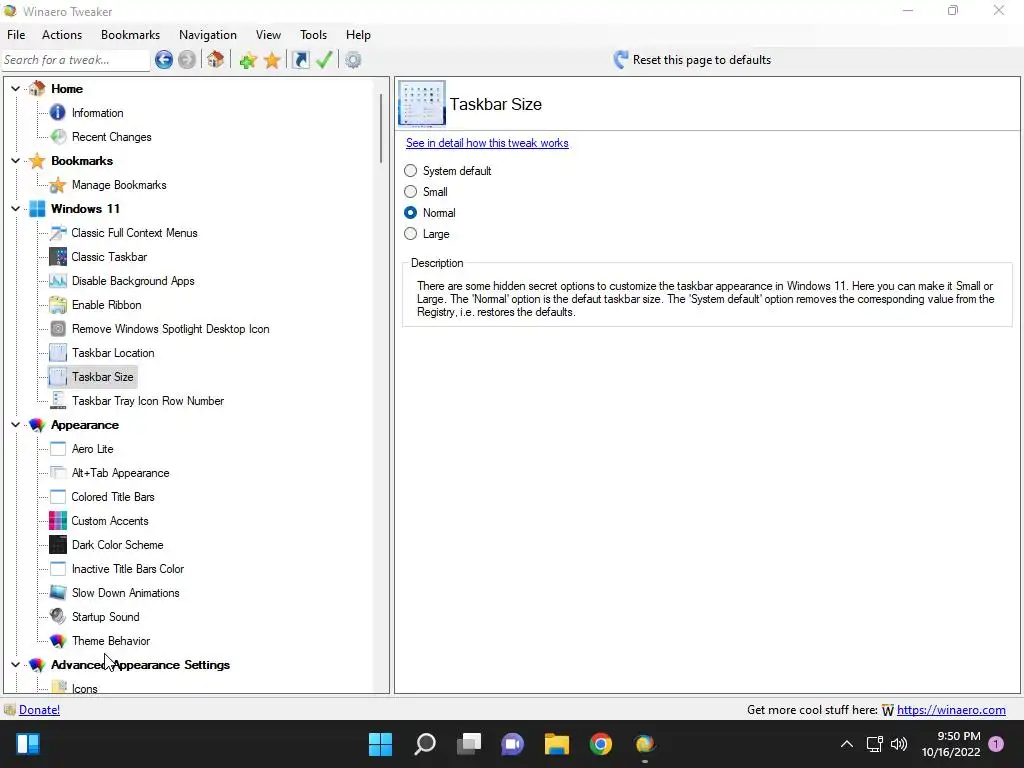Select the Taskbar Size tree item

click(103, 377)
